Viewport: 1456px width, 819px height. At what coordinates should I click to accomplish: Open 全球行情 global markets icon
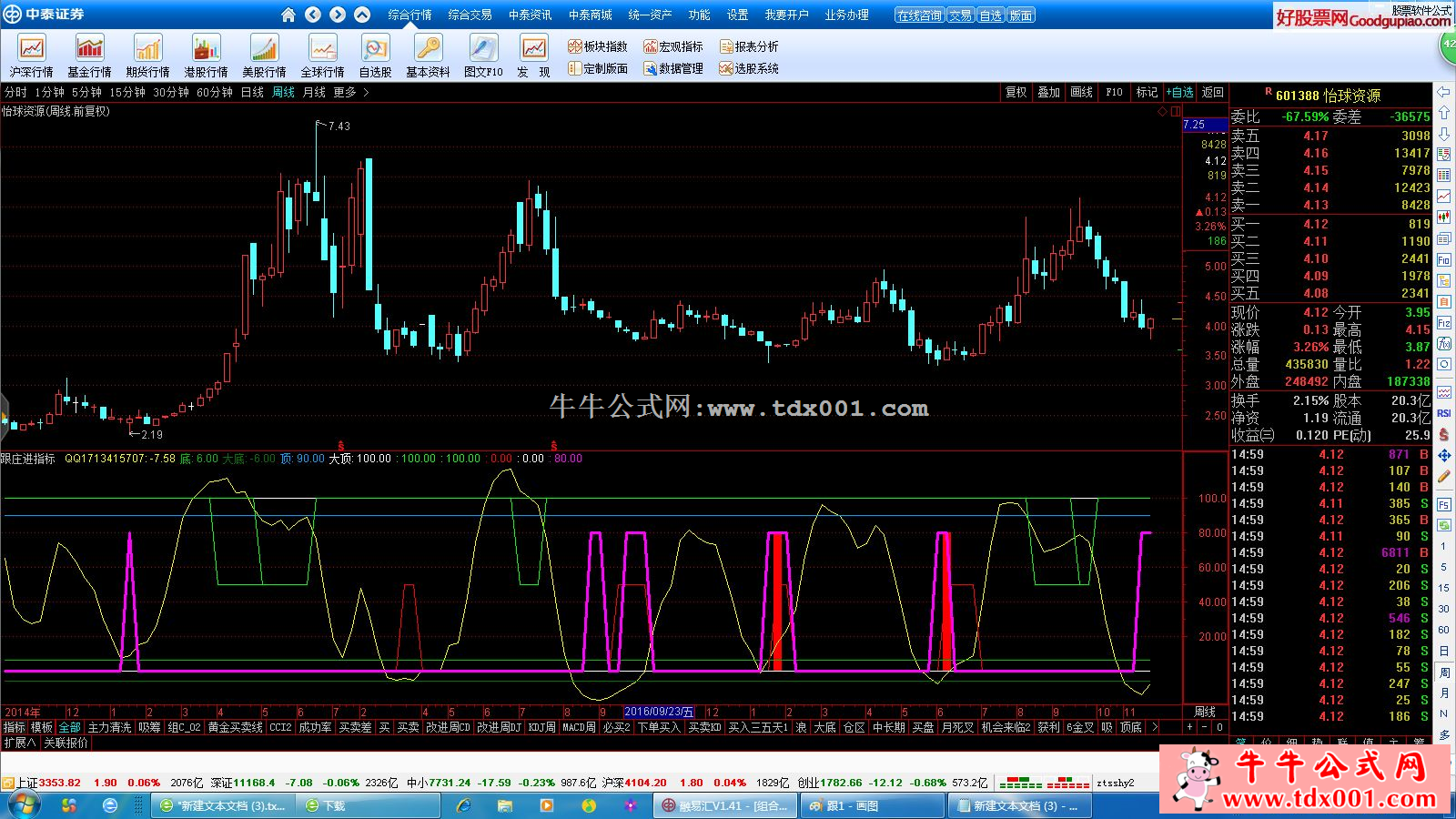(323, 56)
